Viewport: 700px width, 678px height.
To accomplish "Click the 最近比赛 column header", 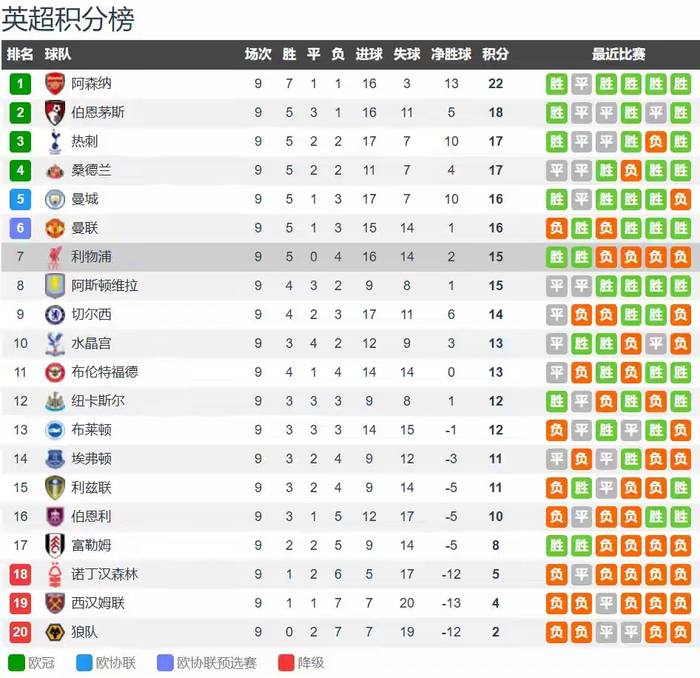I will click(618, 55).
